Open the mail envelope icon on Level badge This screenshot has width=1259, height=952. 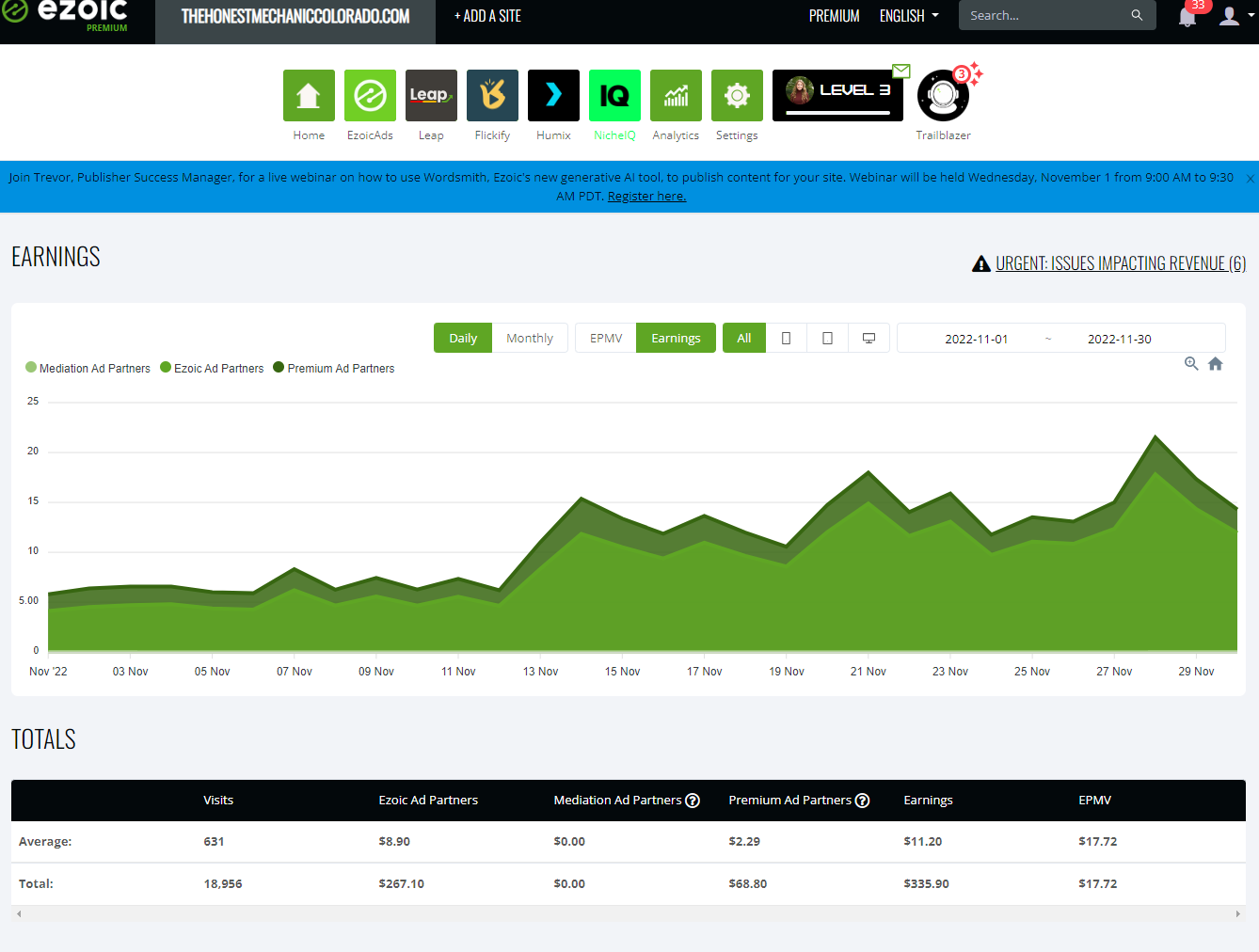pos(901,71)
